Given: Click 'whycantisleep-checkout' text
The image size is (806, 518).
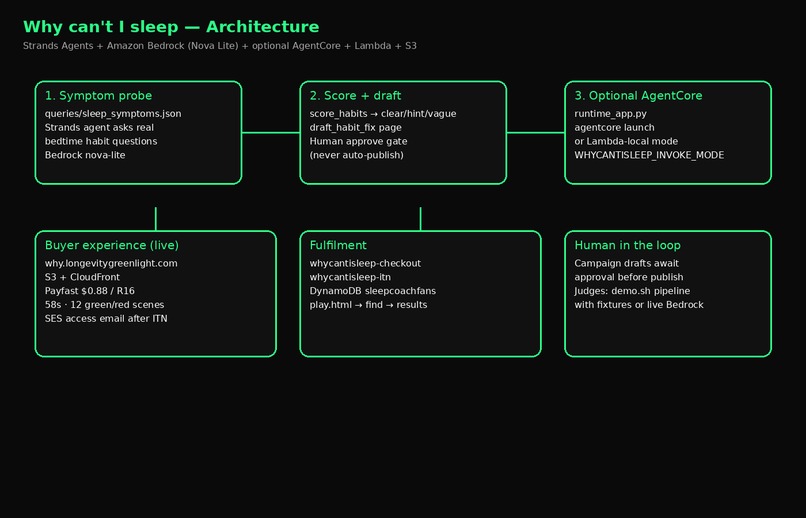Looking at the screenshot, I should tap(365, 264).
